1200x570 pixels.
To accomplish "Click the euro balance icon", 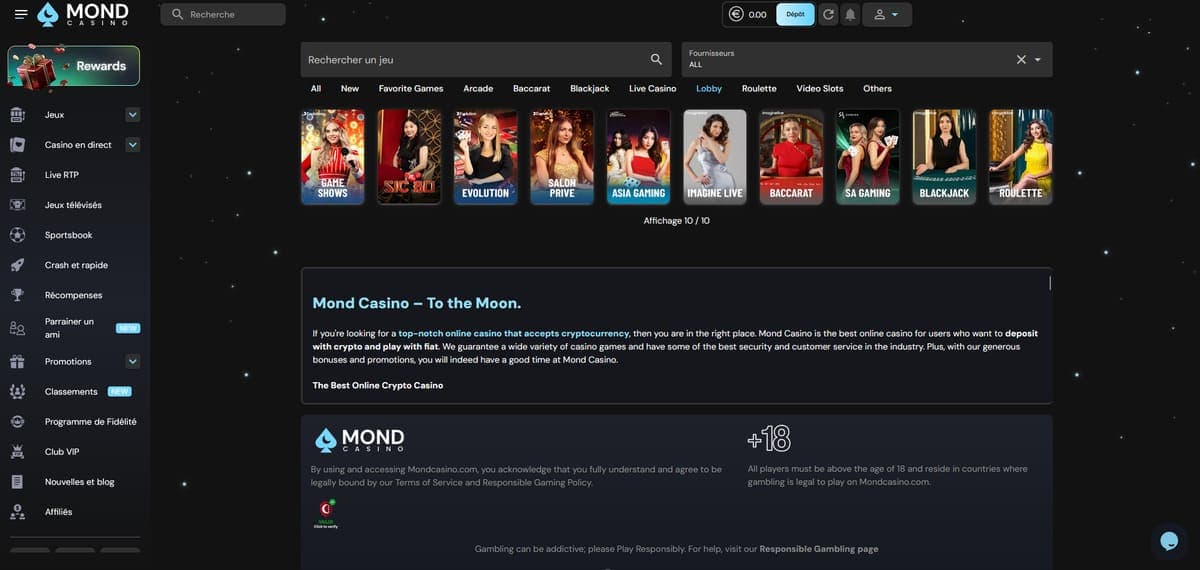I will 736,14.
